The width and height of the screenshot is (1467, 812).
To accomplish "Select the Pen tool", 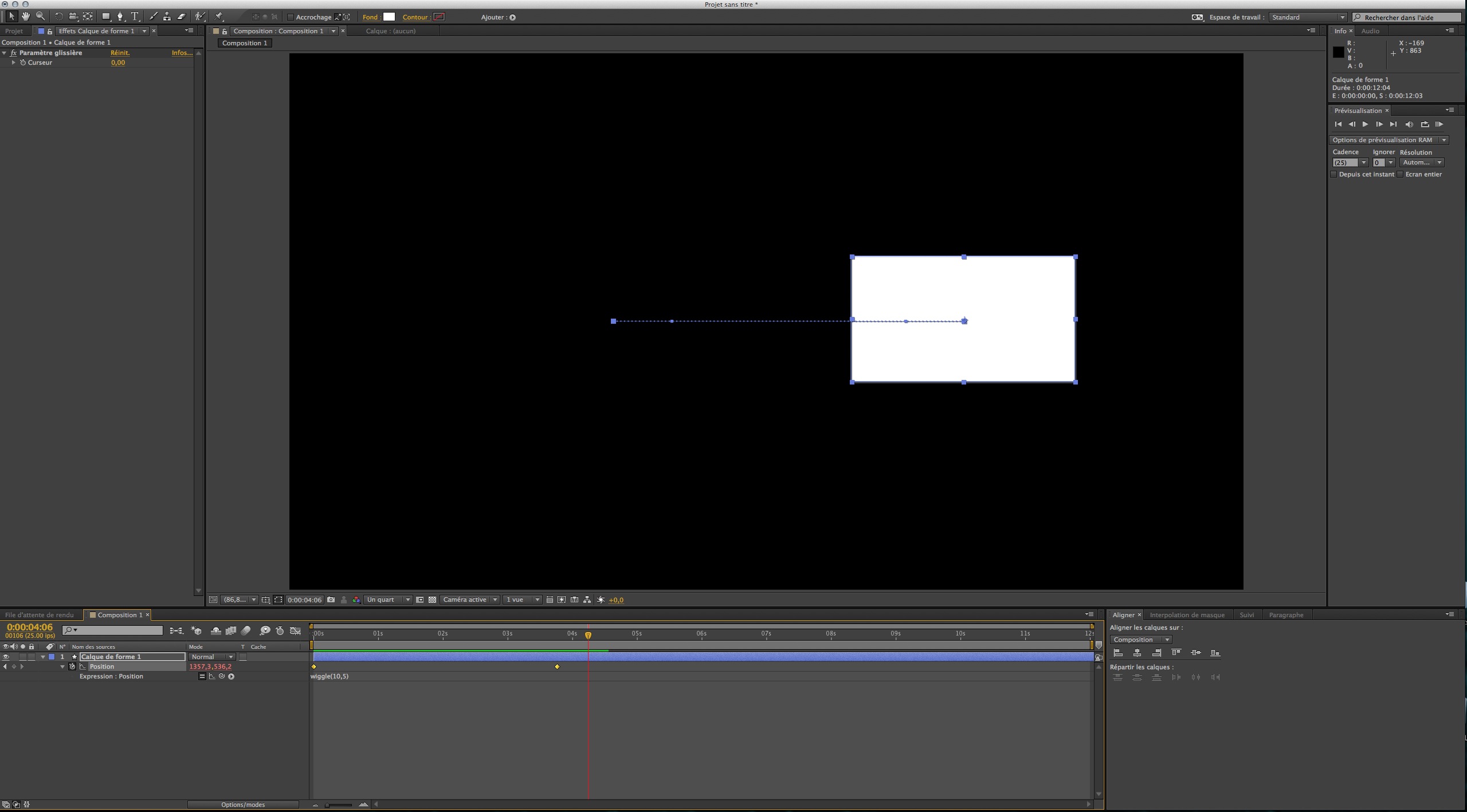I will [120, 17].
